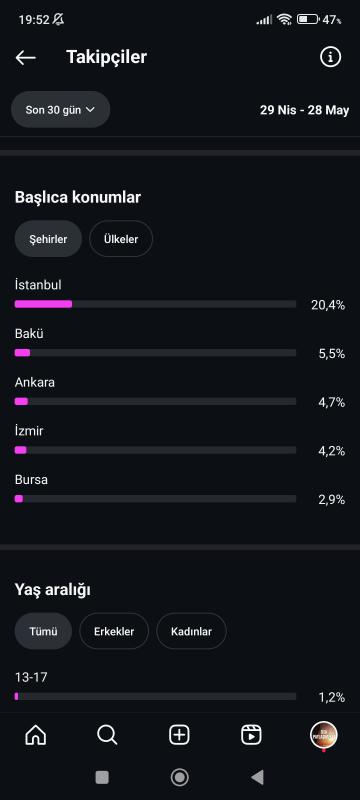The image size is (360, 800).
Task: Open the Search magnifier tab
Action: click(x=107, y=735)
